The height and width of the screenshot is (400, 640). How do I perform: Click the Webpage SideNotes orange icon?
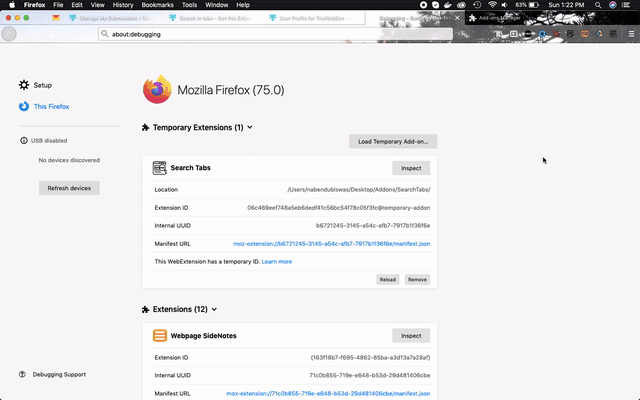pyautogui.click(x=160, y=336)
